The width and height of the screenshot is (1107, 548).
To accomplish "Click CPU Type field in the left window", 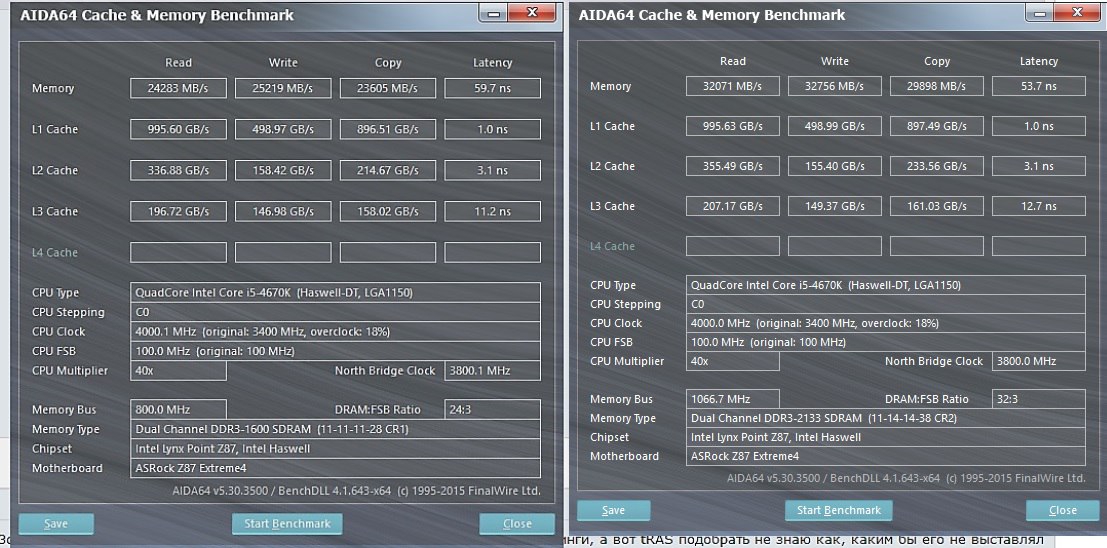I will (336, 292).
